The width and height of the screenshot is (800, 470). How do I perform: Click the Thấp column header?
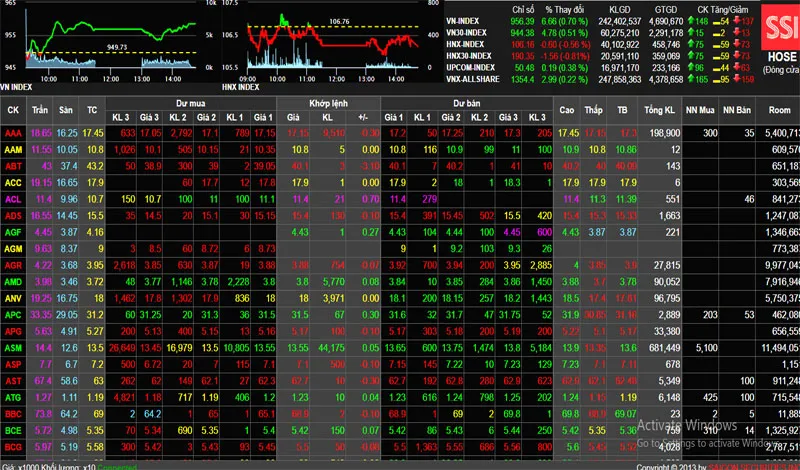593,110
